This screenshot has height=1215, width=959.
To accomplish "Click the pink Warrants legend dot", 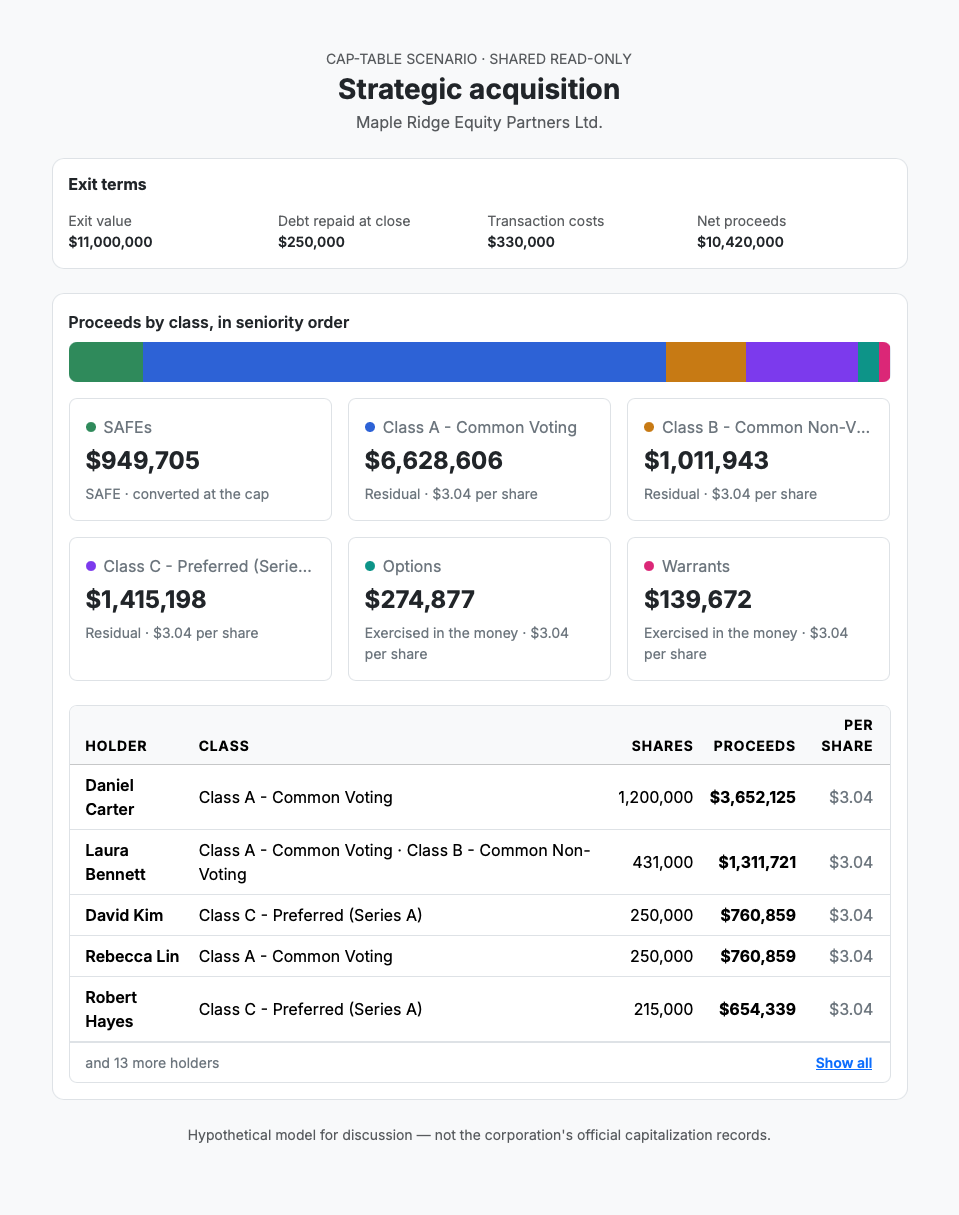I will pyautogui.click(x=649, y=566).
